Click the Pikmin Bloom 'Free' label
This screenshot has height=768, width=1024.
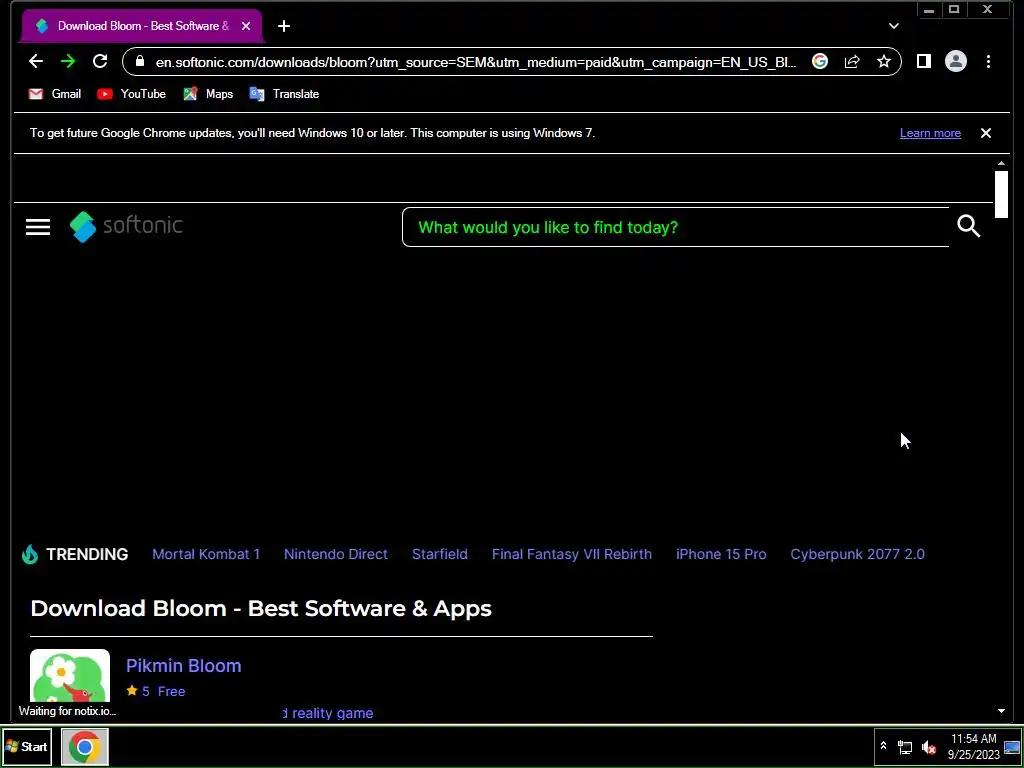(x=171, y=691)
